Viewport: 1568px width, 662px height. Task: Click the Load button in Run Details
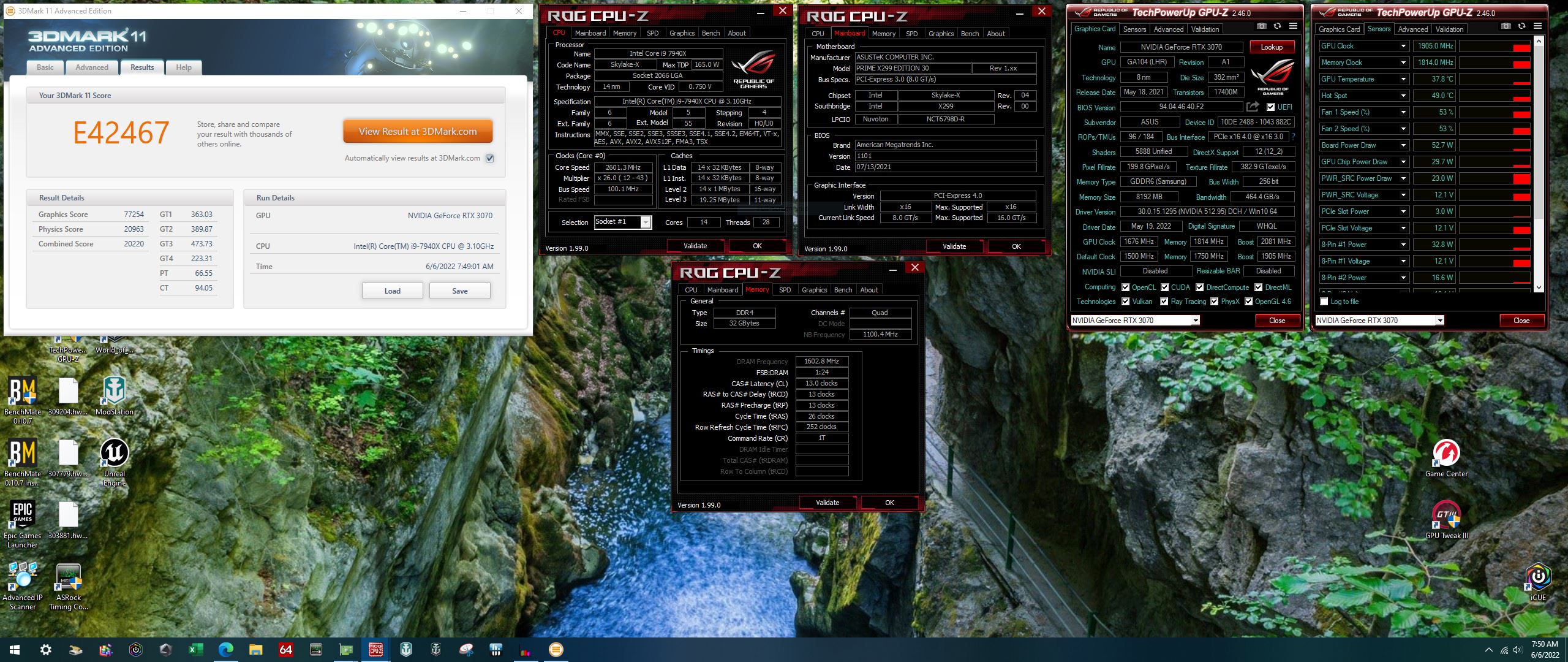tap(392, 291)
